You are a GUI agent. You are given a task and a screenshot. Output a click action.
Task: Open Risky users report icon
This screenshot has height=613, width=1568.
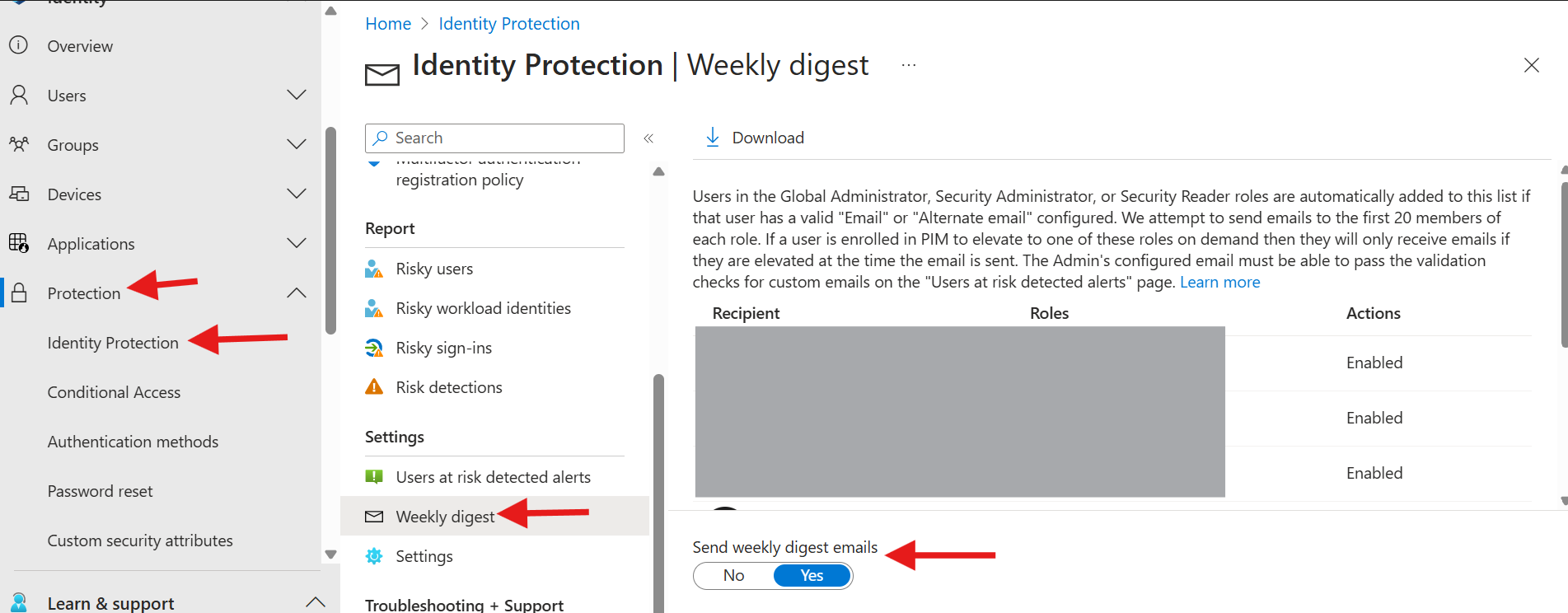coord(374,269)
